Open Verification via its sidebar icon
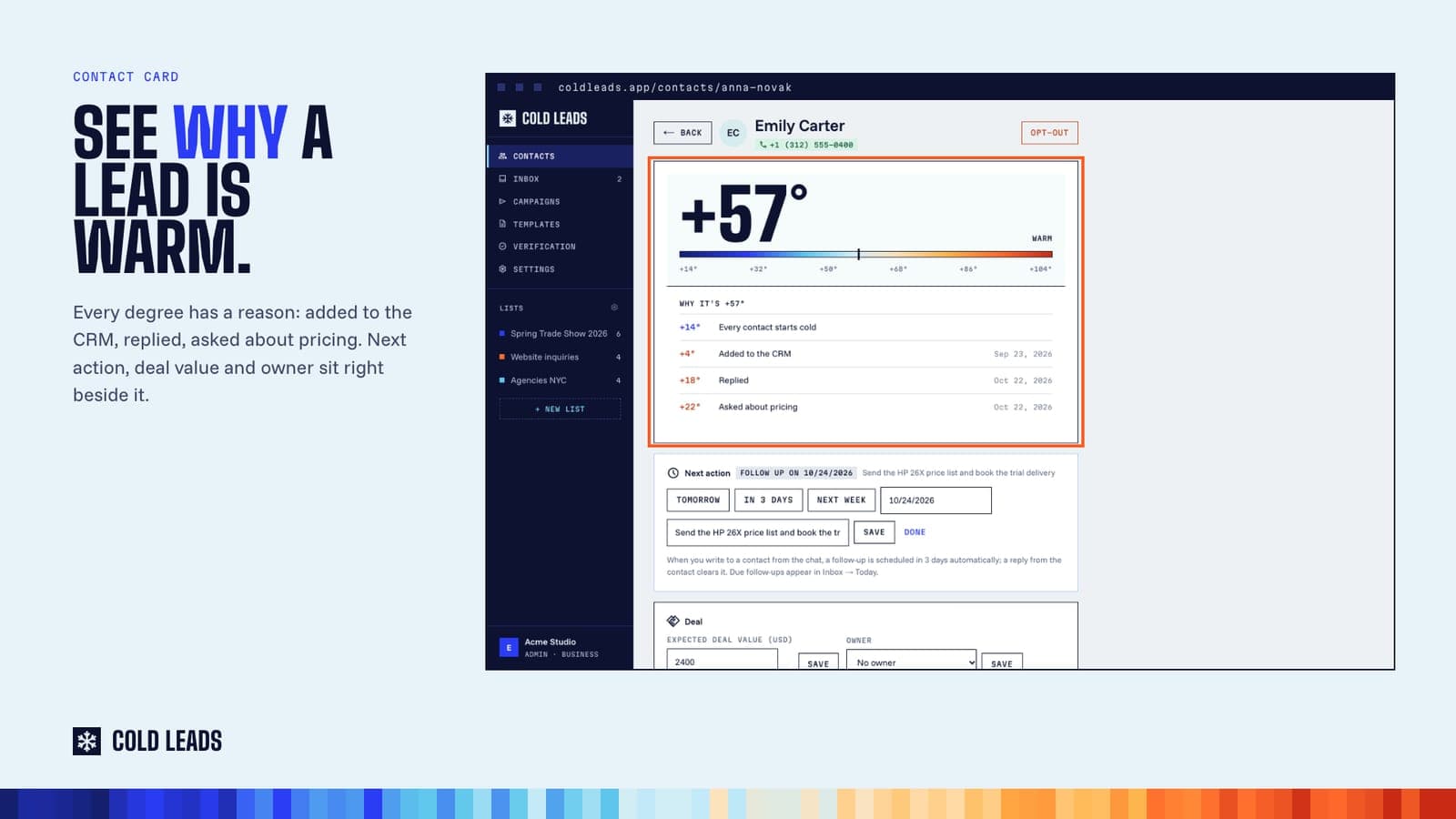This screenshot has height=819, width=1456. [502, 247]
